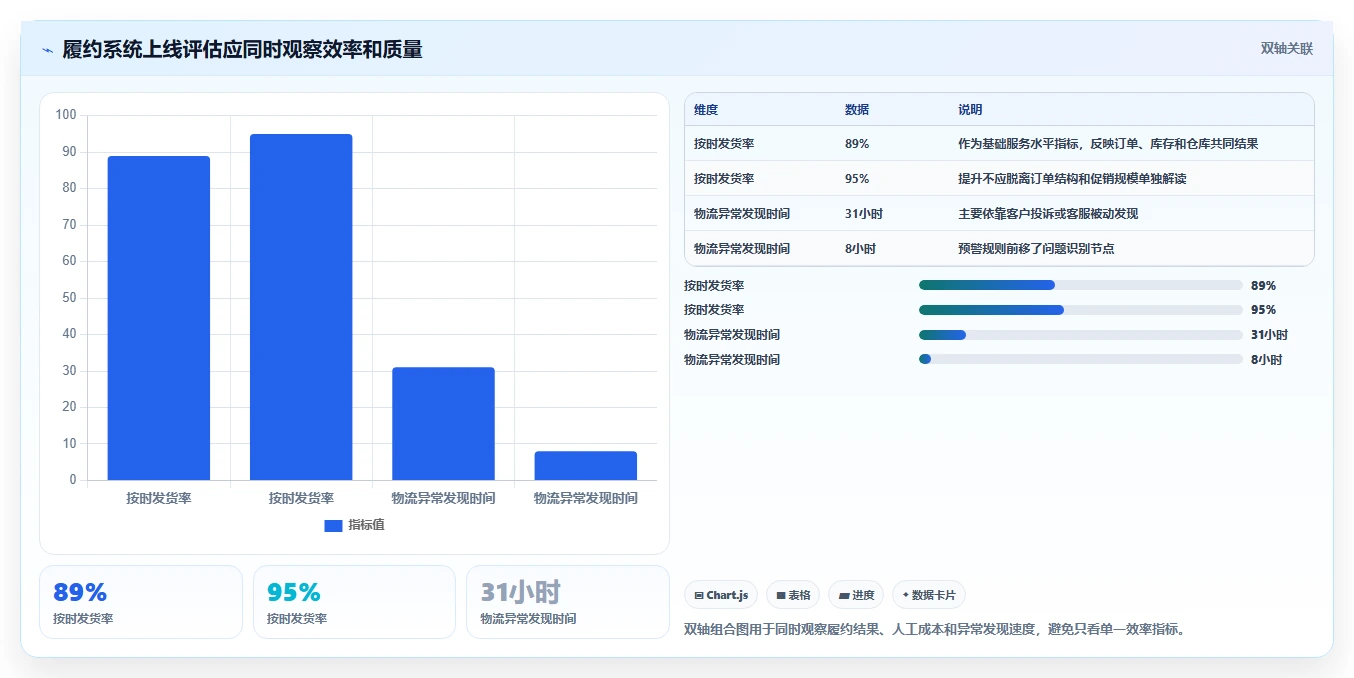The width and height of the screenshot is (1354, 678).
Task: Open the 95% 按时发货率 data card
Action: pos(354,602)
